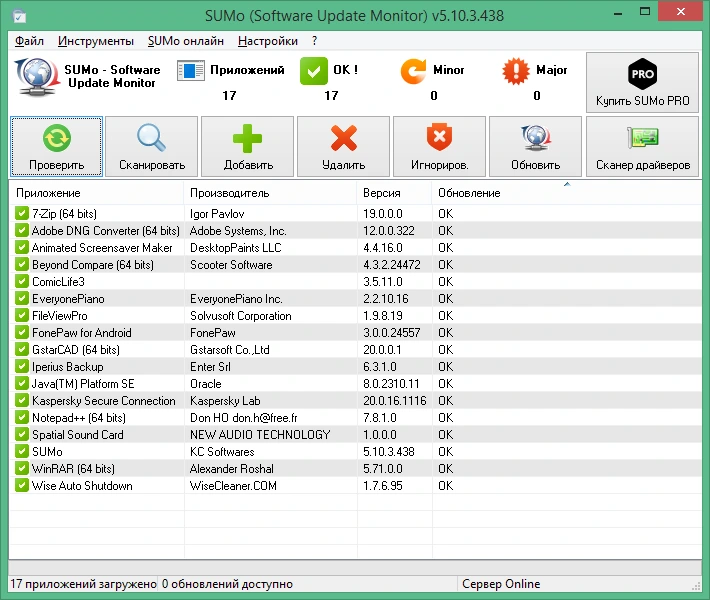The height and width of the screenshot is (600, 710).
Task: Click the Обновить globe icon
Action: [x=536, y=138]
